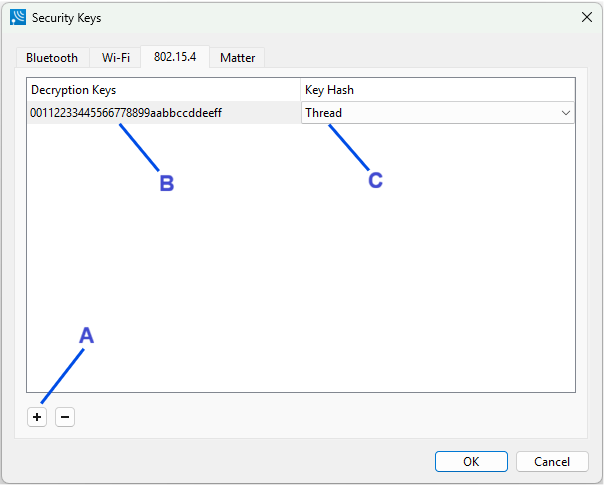605x485 pixels.
Task: Select the 802.15.4 tab
Action: click(x=175, y=57)
